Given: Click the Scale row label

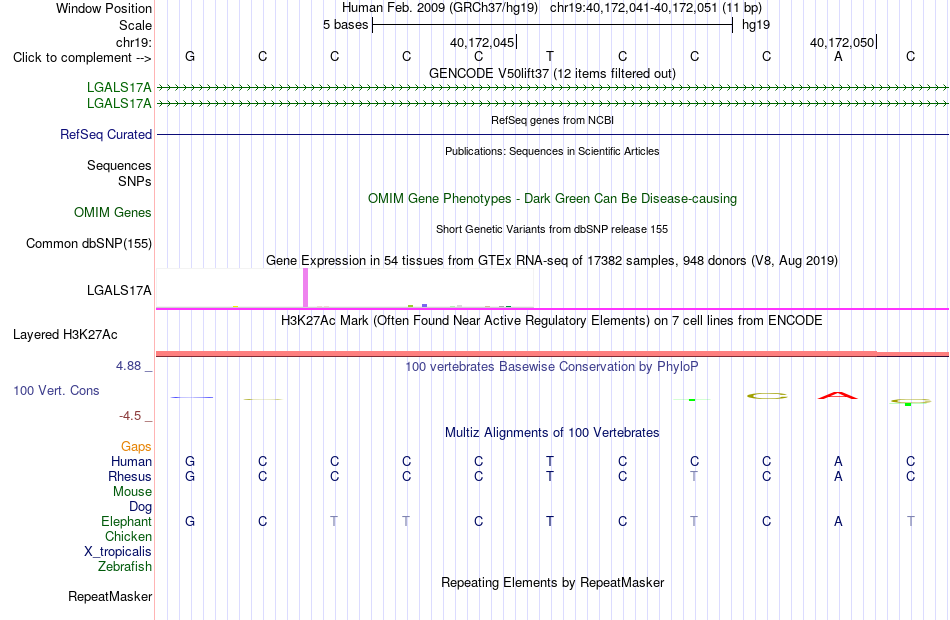Looking at the screenshot, I should click(135, 25).
